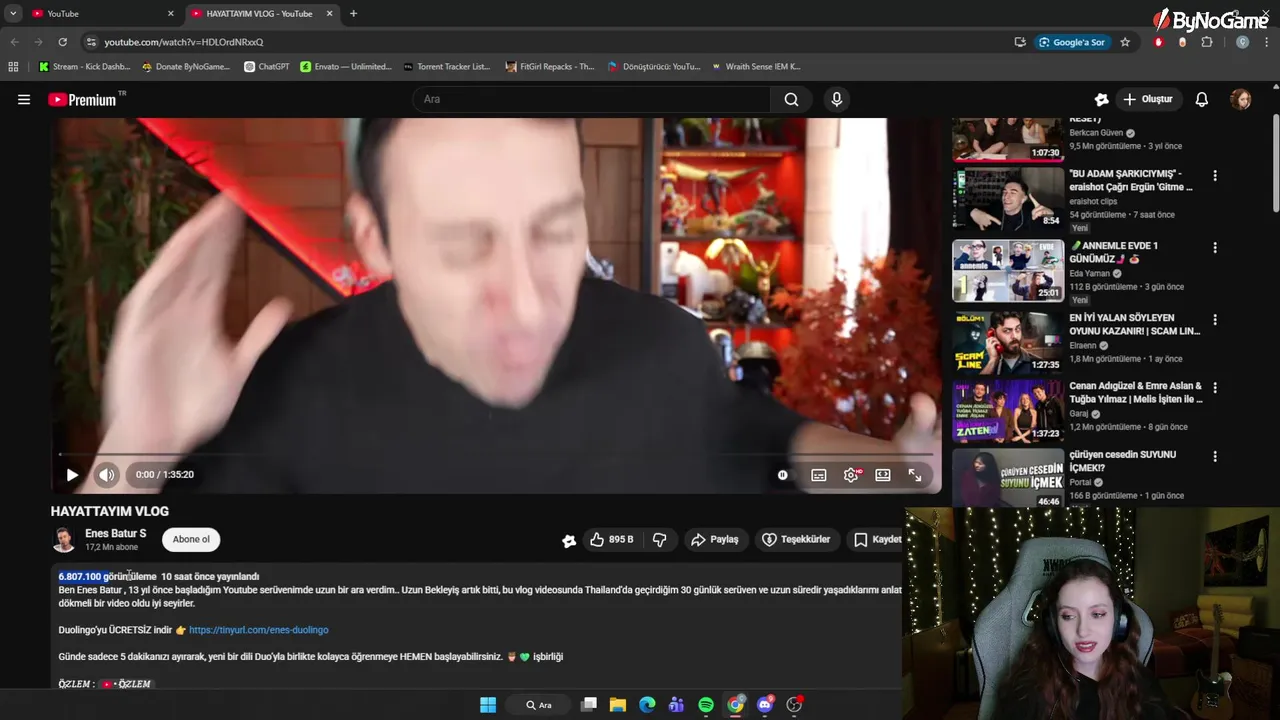Close the HAYATTAYIM VLOG tab

[x=329, y=14]
